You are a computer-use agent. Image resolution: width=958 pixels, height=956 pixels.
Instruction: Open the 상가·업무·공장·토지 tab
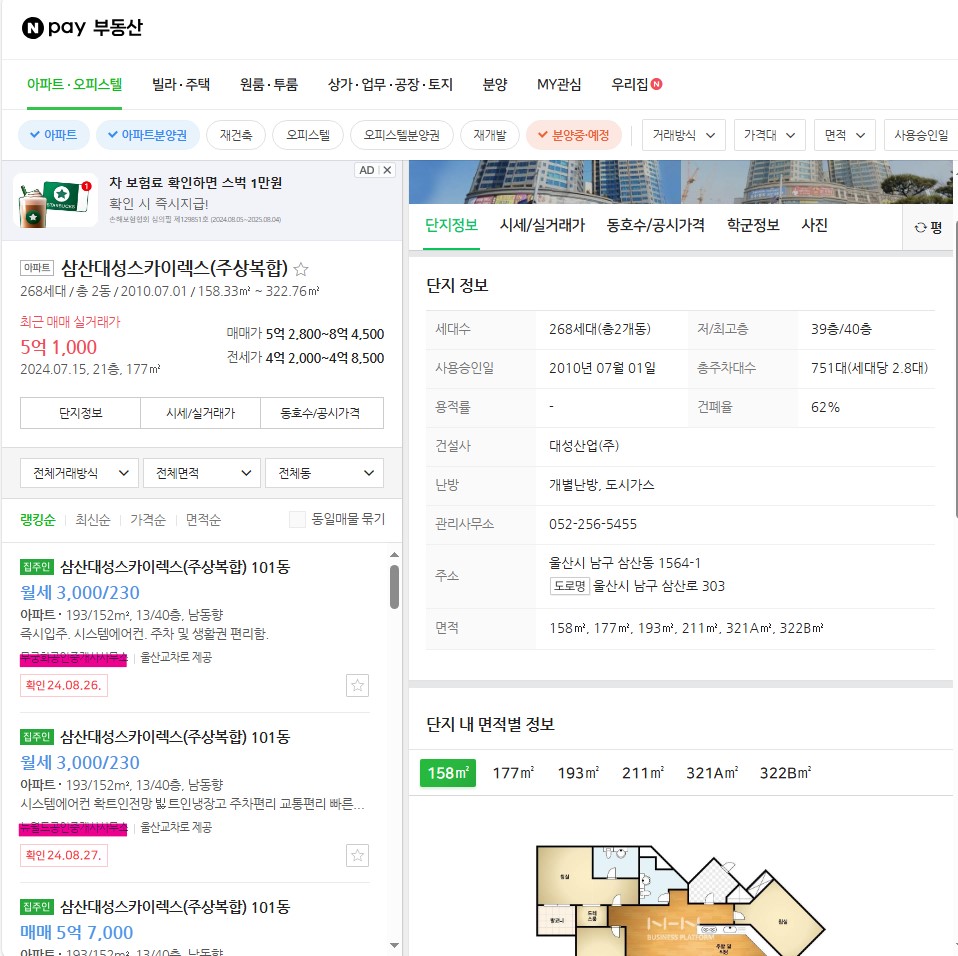point(390,84)
